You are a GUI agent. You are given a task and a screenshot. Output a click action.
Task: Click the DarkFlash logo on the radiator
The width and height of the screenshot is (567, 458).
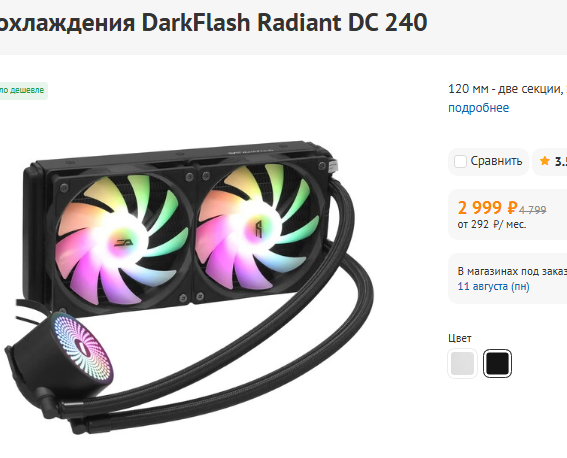click(251, 151)
